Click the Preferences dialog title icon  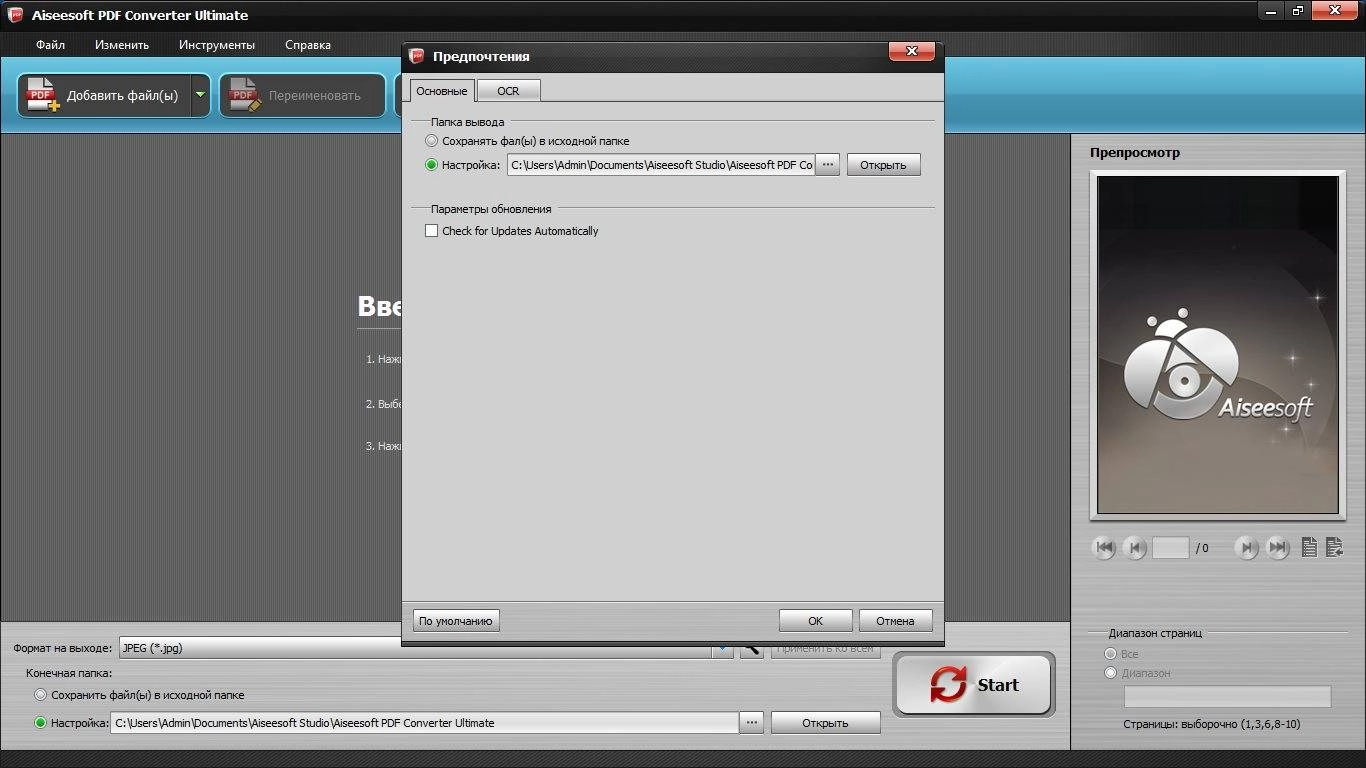417,56
